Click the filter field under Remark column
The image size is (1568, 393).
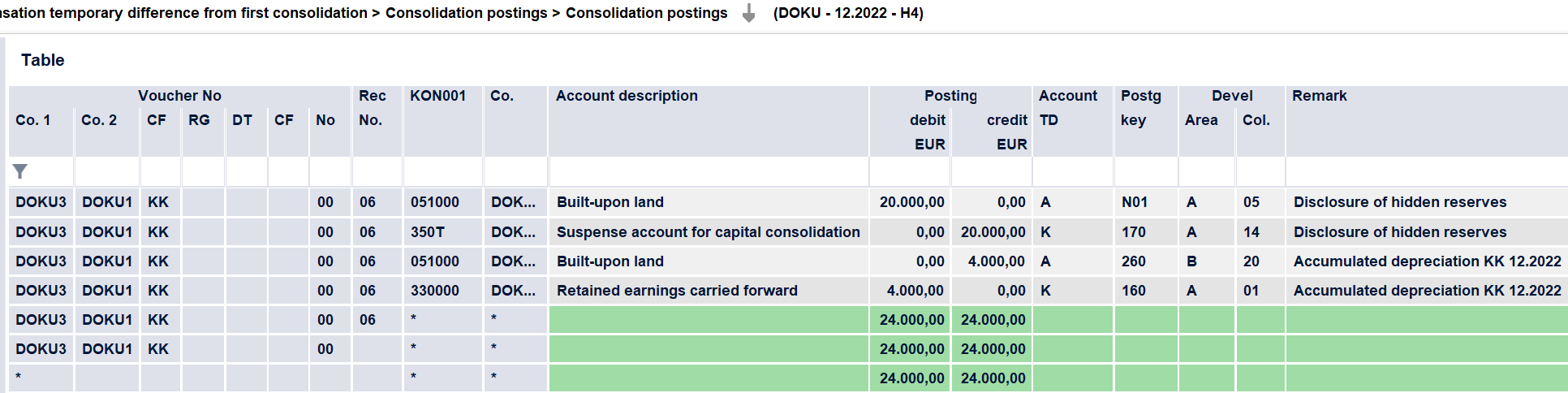point(1427,171)
